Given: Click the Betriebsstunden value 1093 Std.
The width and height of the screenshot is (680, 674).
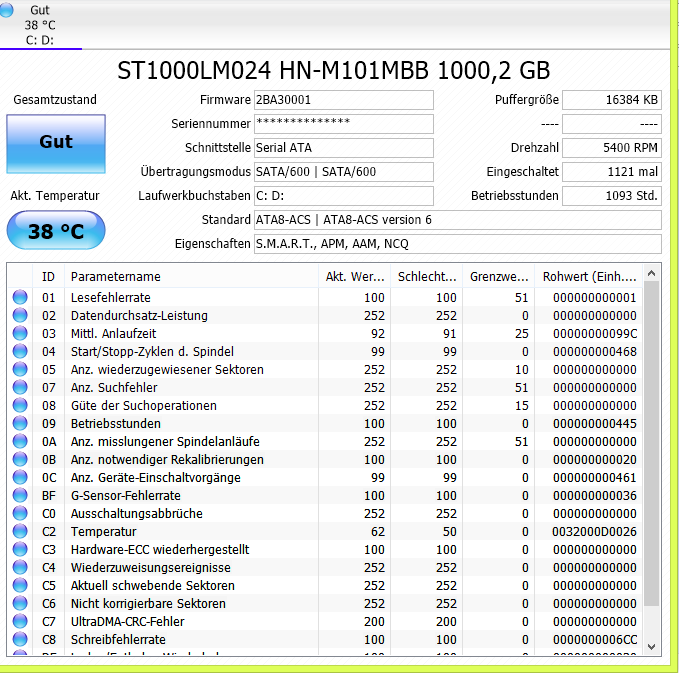Looking at the screenshot, I should point(612,196).
